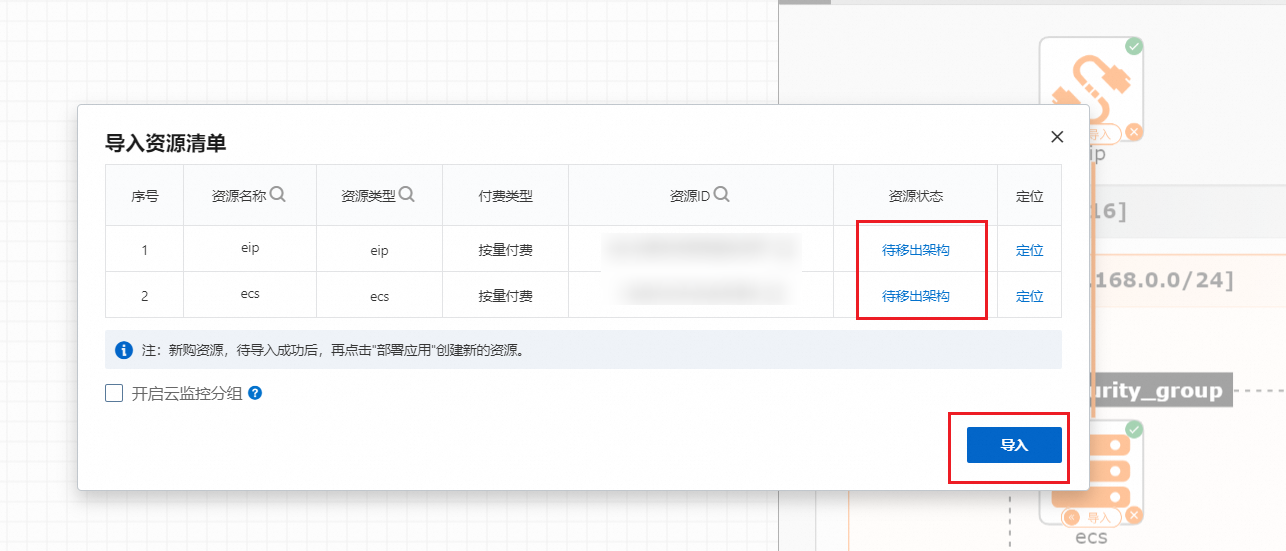1286x551 pixels.
Task: Open help icon beside 开启云监控分组
Action: [255, 394]
